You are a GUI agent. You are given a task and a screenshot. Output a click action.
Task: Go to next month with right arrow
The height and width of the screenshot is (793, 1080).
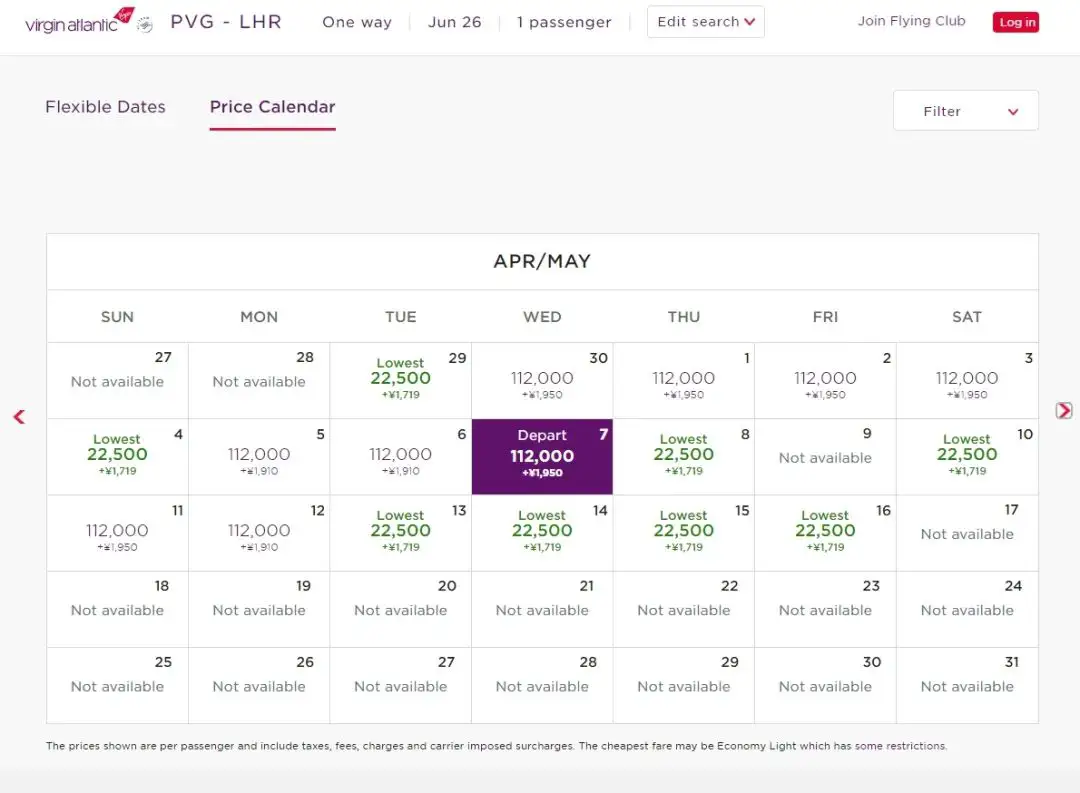pos(1064,411)
